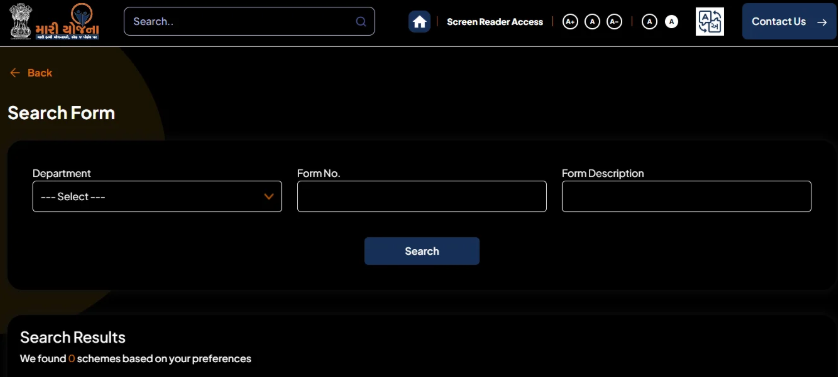This screenshot has height=377, width=838.
Task: Switch to light contrast white A icon
Action: click(672, 22)
